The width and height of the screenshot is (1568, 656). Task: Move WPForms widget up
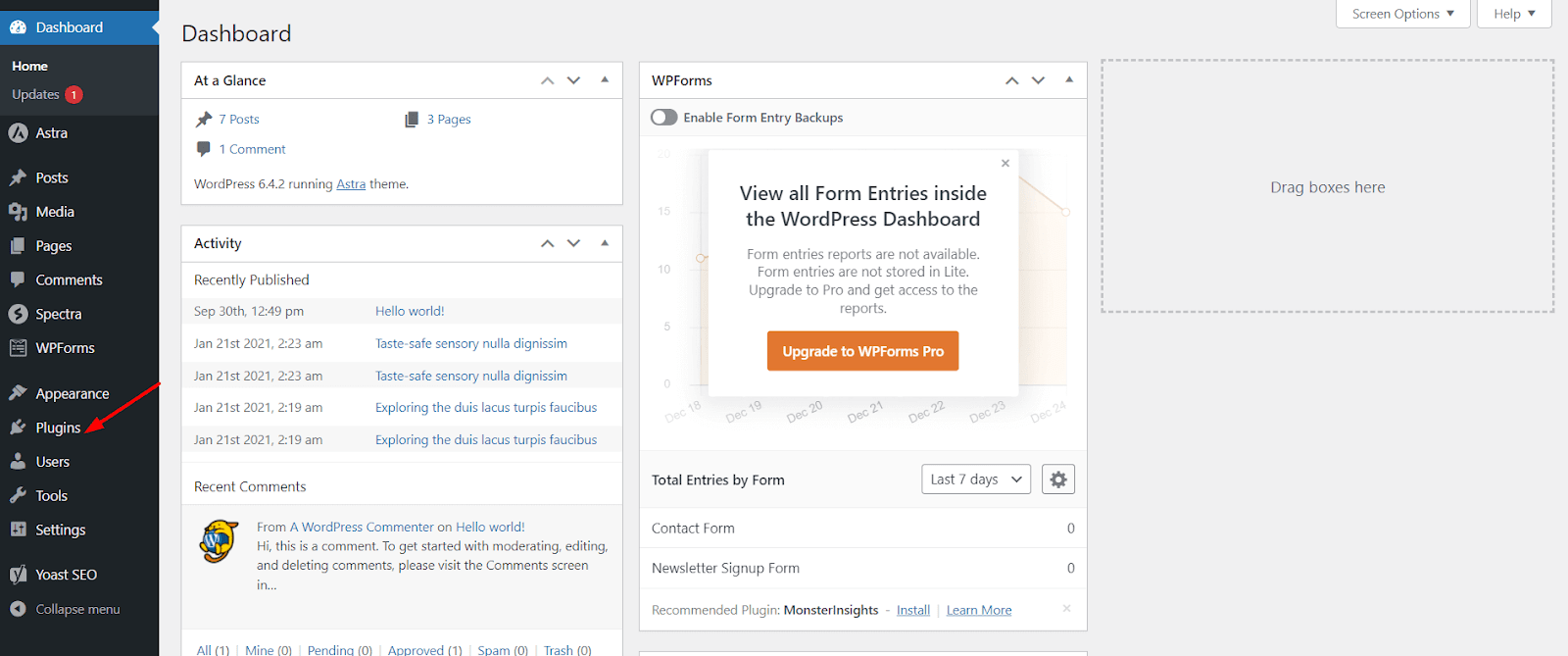click(x=1012, y=80)
